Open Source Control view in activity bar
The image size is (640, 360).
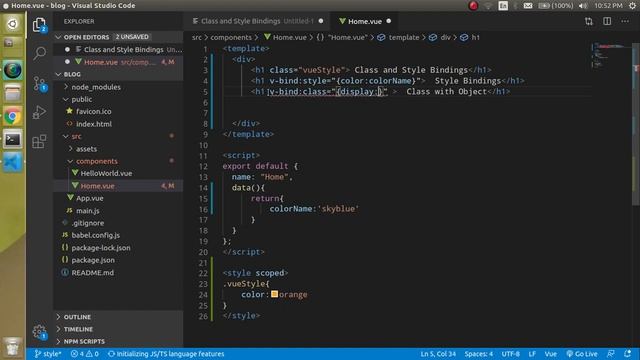39,84
